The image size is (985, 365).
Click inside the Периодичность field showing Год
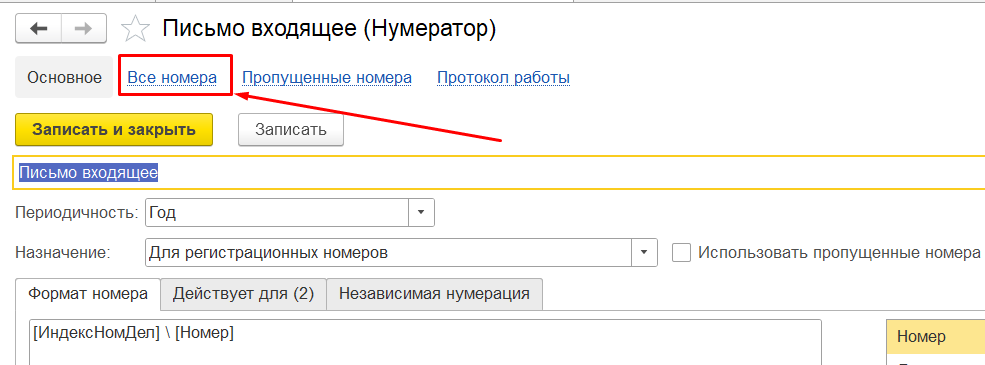tap(277, 212)
